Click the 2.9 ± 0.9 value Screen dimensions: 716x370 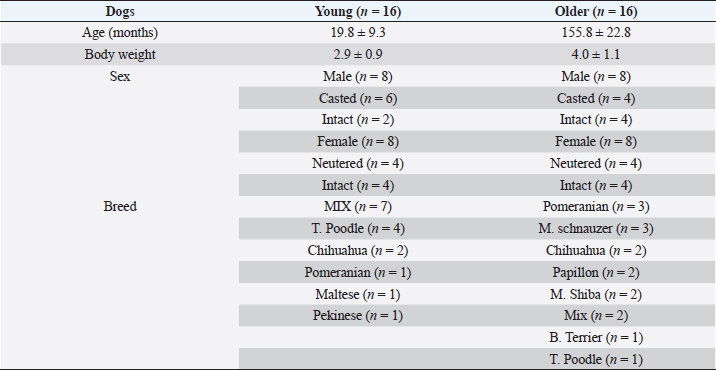click(x=358, y=54)
